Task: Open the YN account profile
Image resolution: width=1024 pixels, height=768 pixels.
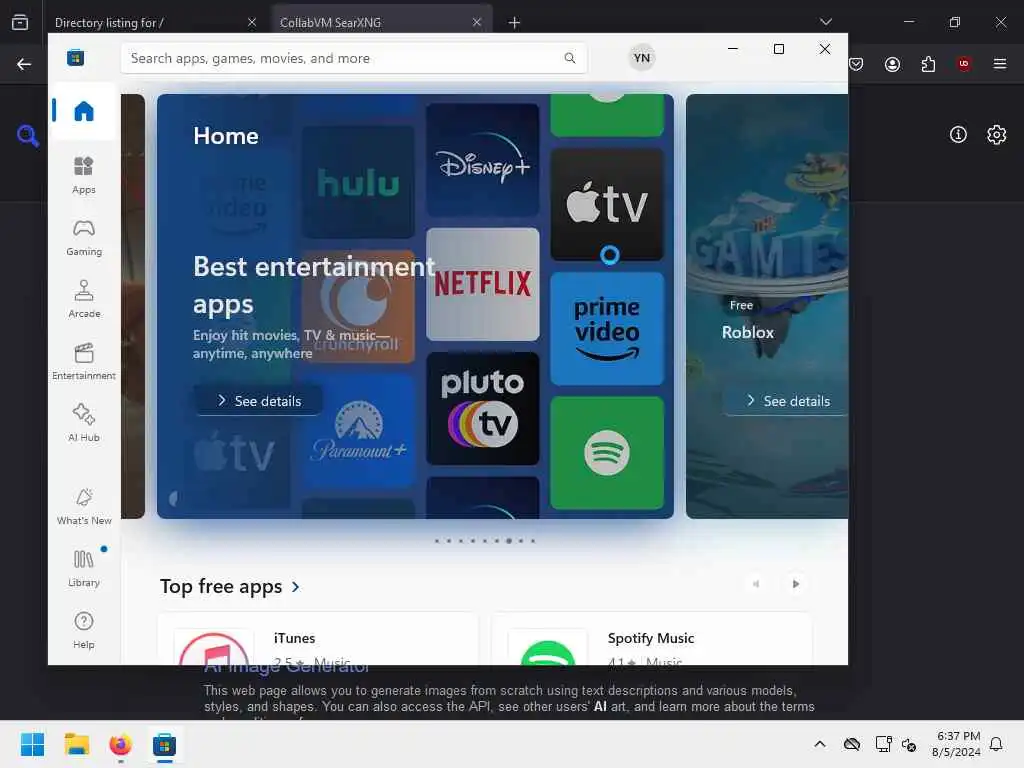Action: (641, 58)
